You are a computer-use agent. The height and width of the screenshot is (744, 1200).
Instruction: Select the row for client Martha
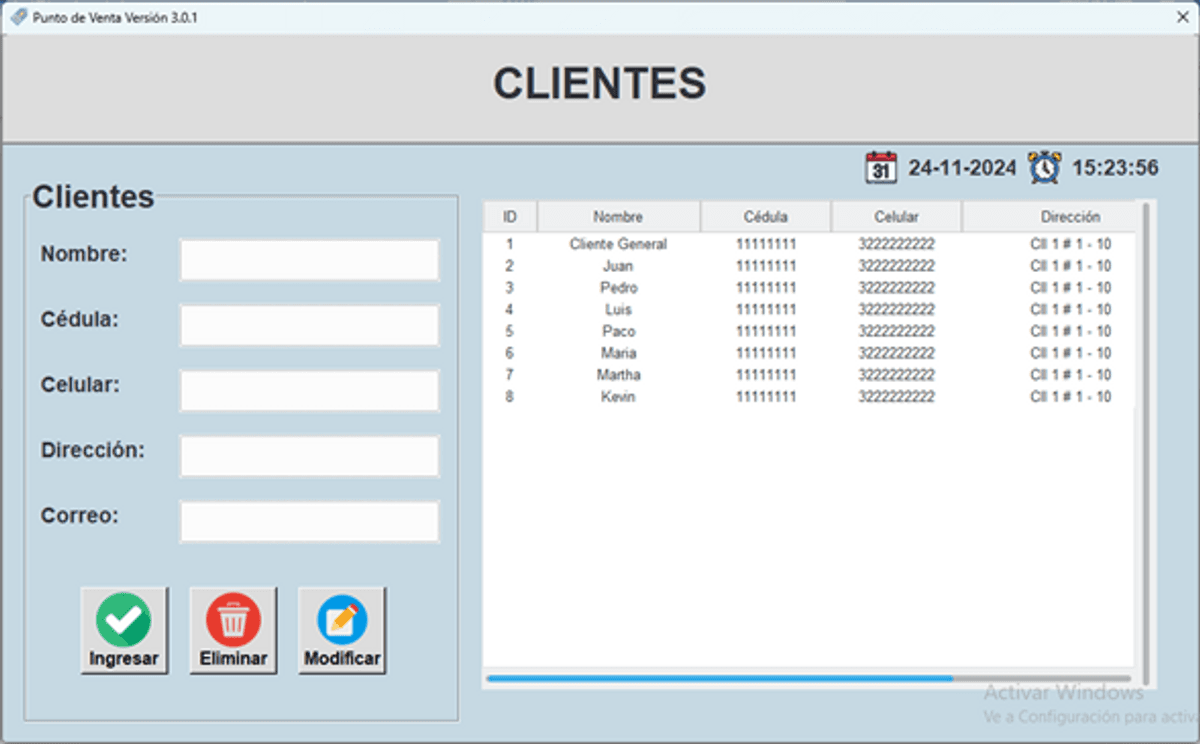pyautogui.click(x=618, y=375)
